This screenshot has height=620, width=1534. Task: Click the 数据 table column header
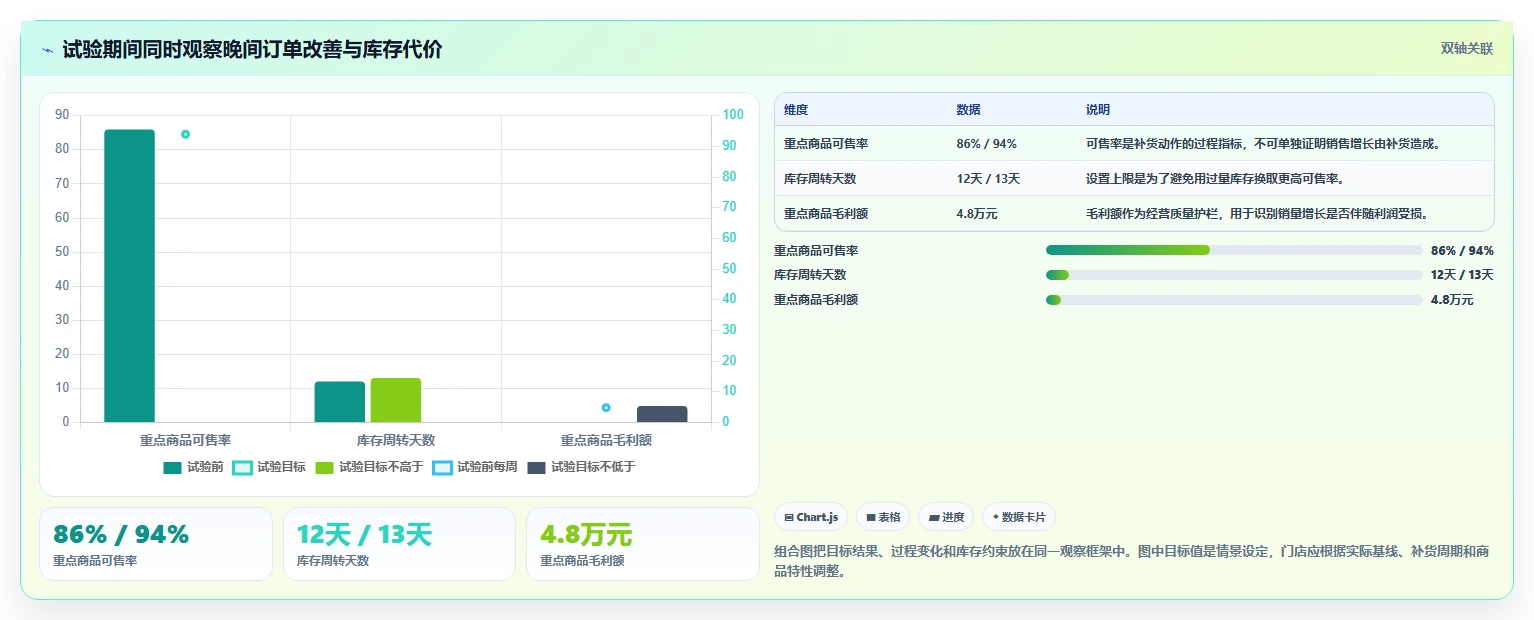pyautogui.click(x=969, y=110)
